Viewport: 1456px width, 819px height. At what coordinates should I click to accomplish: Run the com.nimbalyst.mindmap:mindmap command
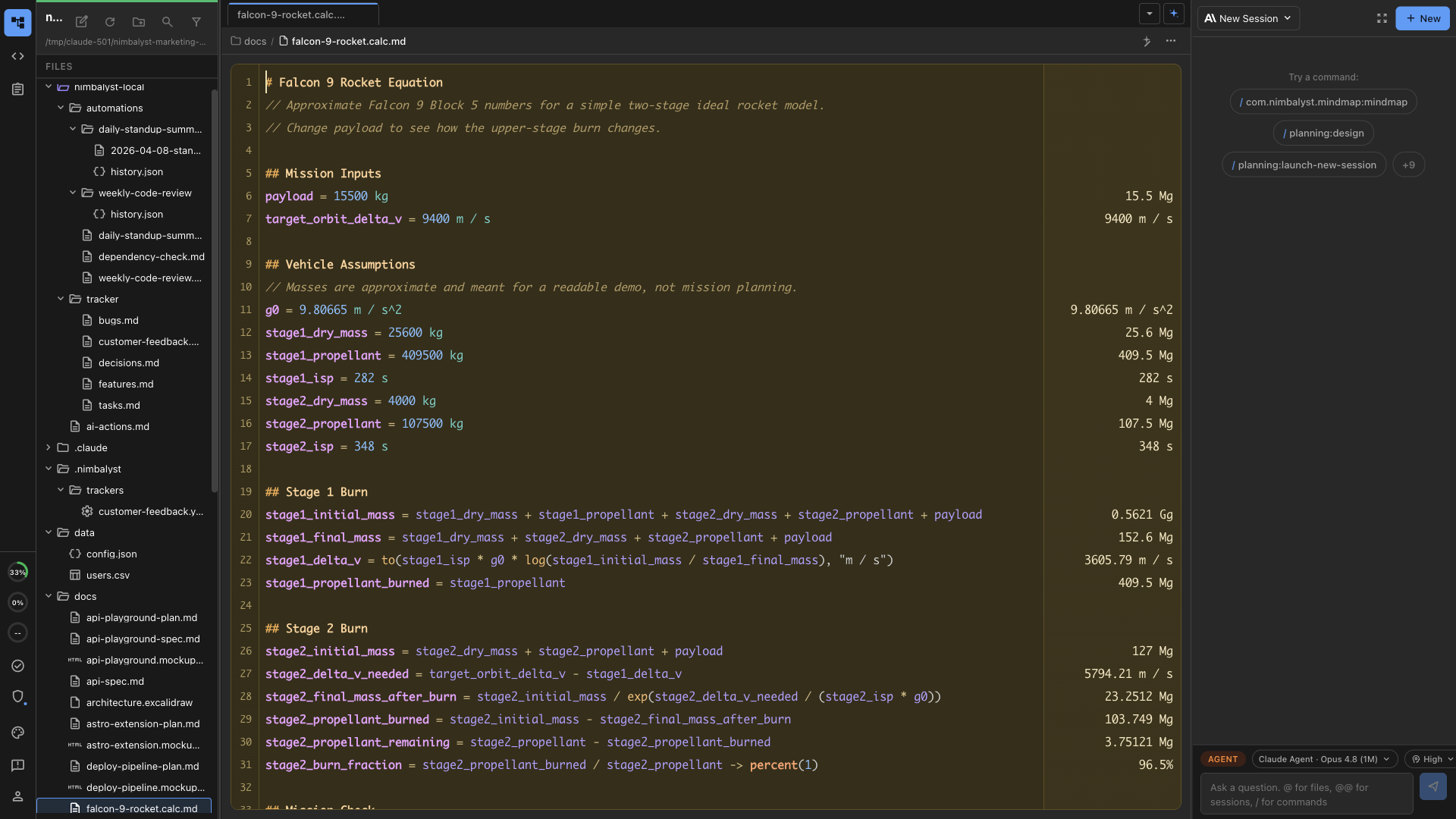click(x=1323, y=102)
